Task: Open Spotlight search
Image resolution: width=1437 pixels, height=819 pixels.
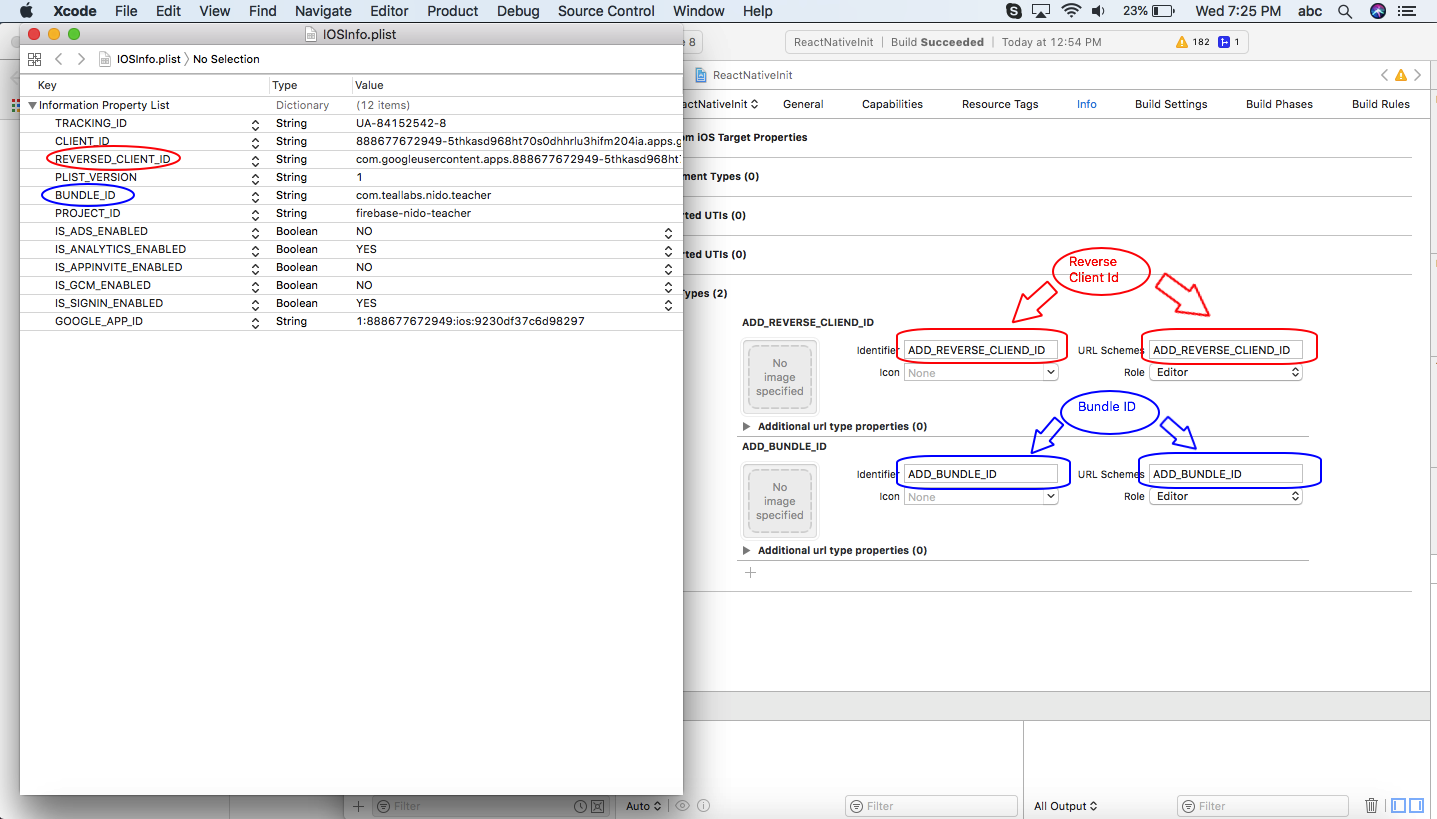Action: pos(1345,11)
